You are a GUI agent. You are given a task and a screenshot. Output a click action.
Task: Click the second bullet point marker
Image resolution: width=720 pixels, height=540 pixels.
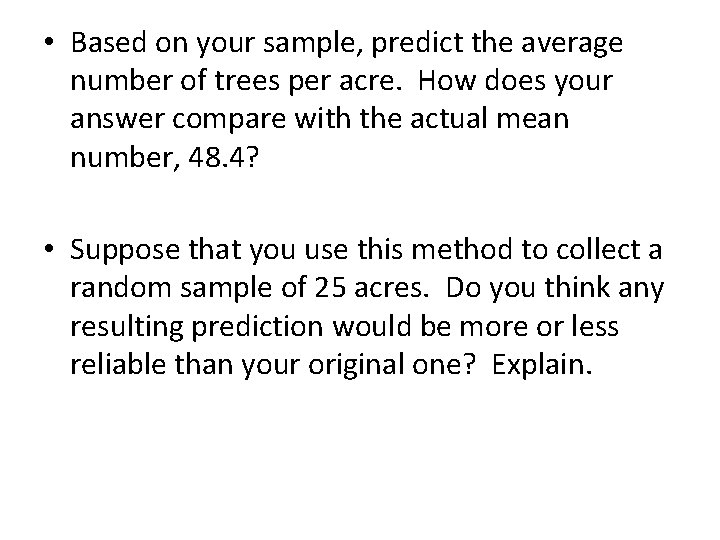click(49, 249)
